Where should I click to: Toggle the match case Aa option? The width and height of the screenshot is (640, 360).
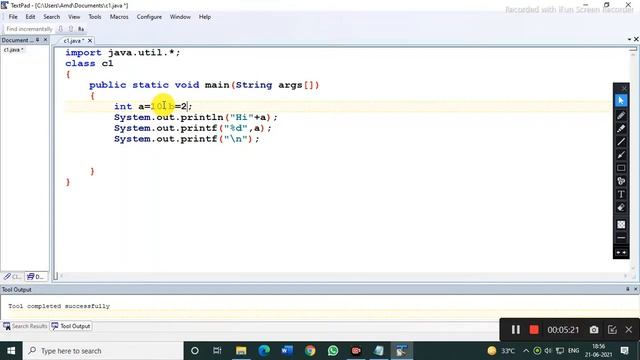(81, 29)
